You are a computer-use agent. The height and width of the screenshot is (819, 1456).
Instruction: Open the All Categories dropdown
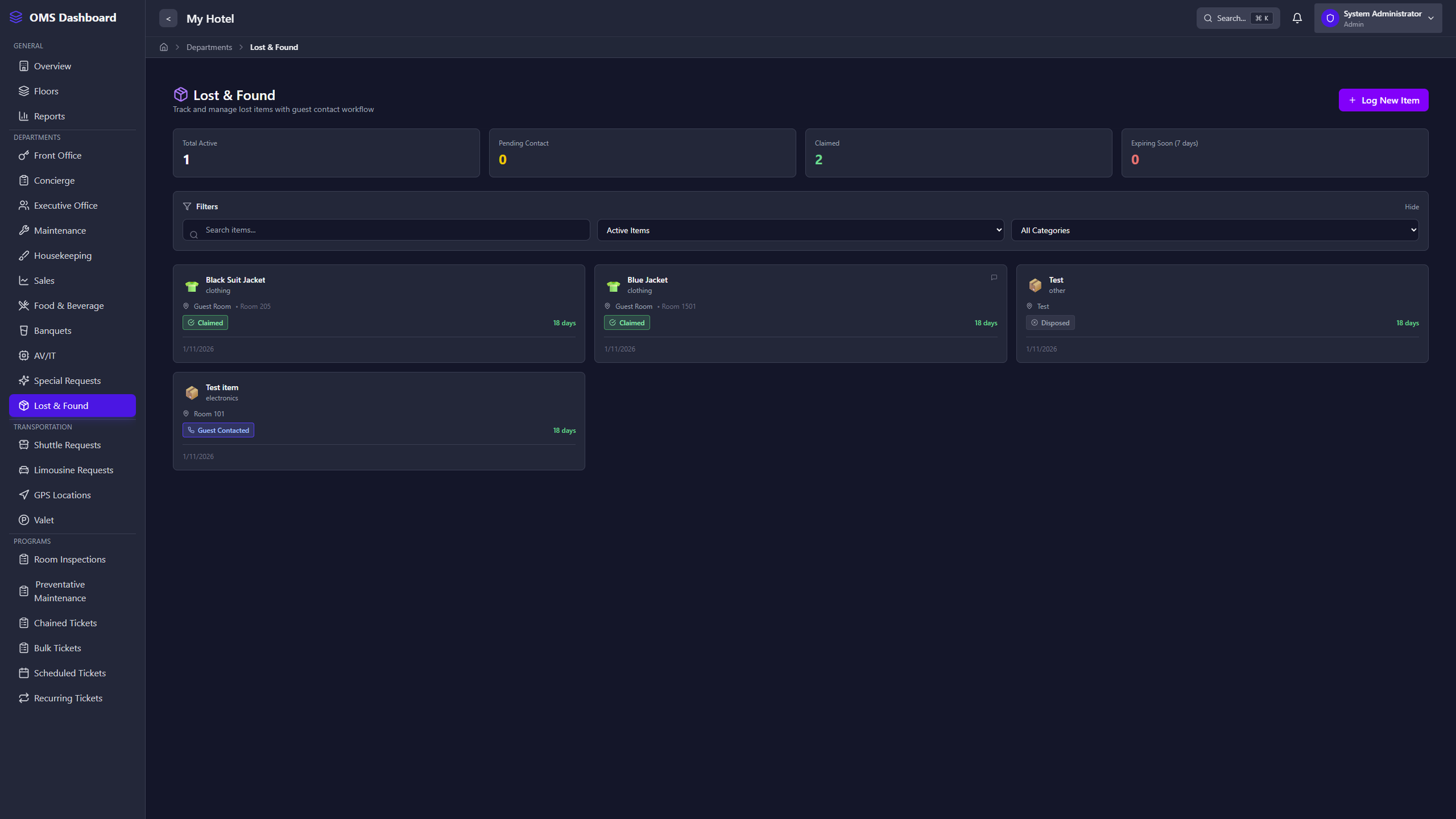coord(1214,230)
